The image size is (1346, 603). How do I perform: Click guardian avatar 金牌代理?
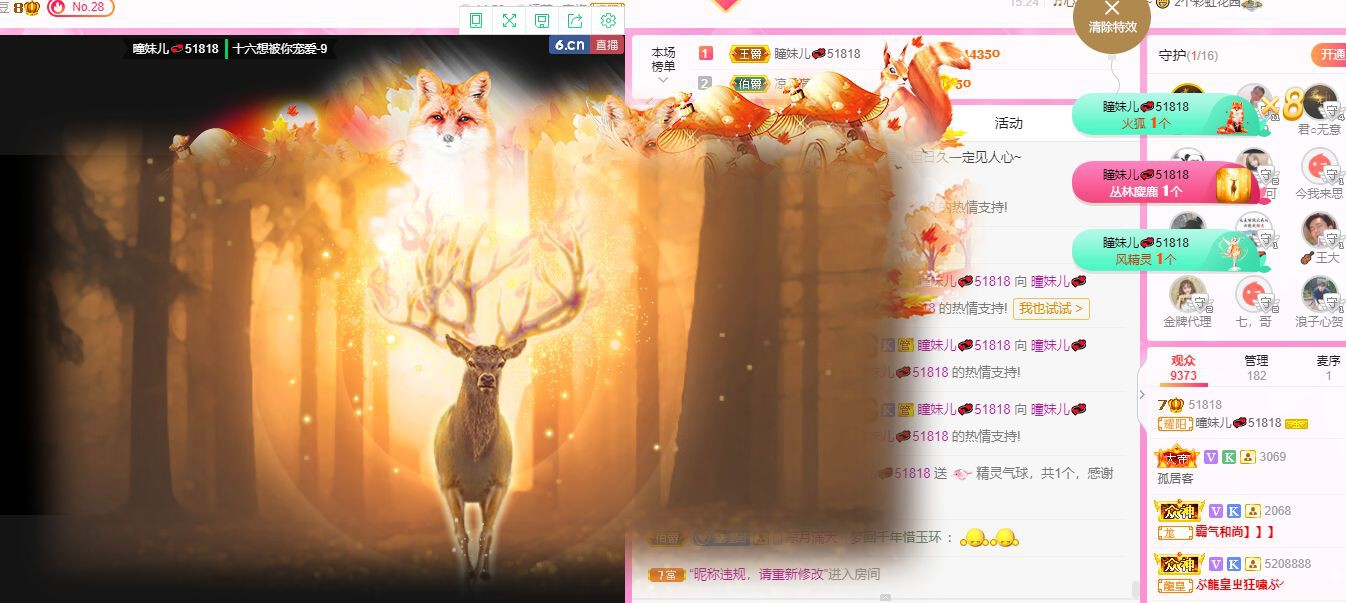click(x=1187, y=294)
